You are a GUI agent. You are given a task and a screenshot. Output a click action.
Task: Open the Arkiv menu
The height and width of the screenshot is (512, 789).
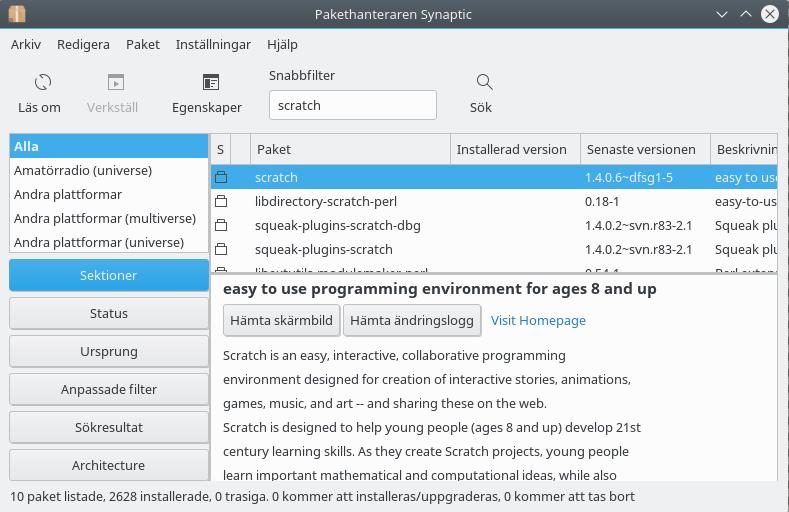(x=26, y=45)
